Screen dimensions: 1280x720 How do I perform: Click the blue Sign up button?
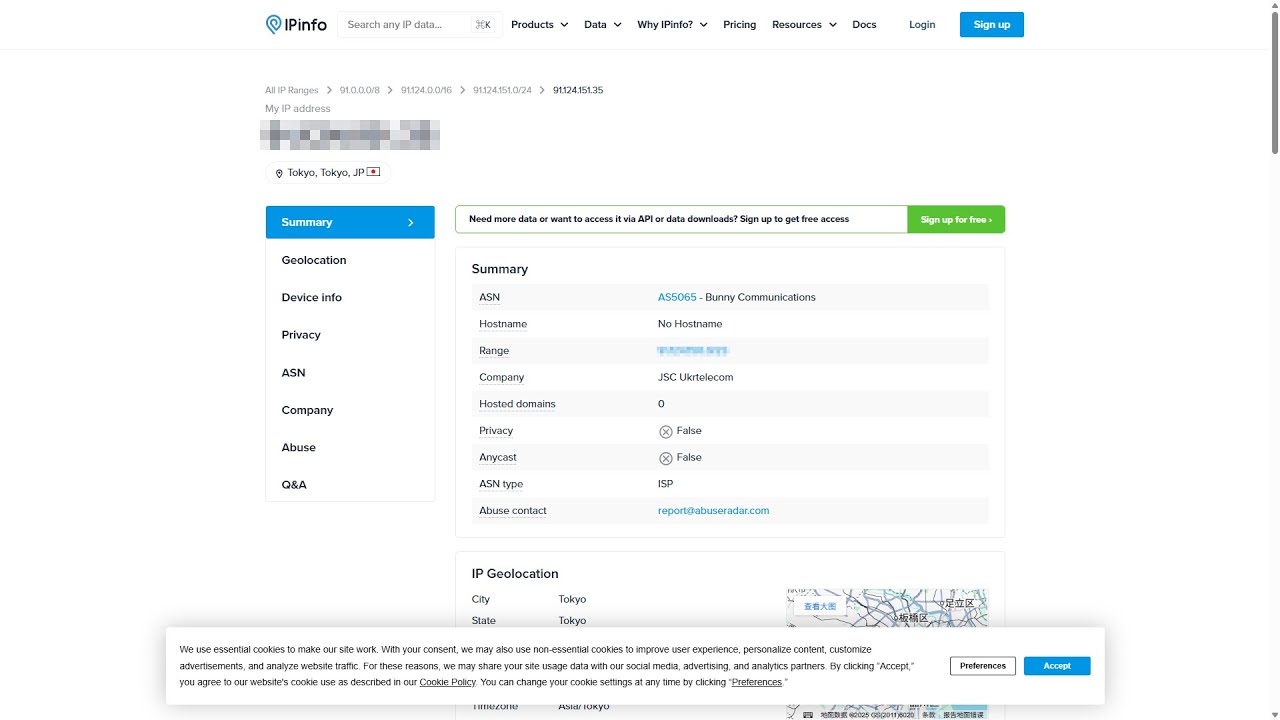pos(992,25)
